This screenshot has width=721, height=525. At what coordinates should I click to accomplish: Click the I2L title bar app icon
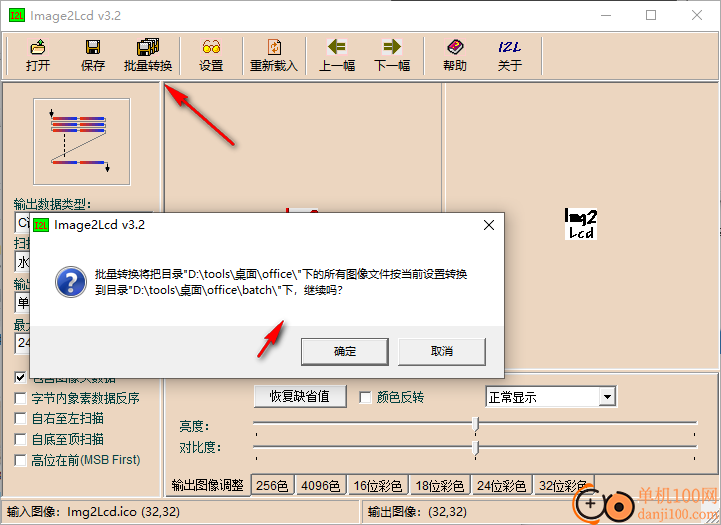[17, 16]
